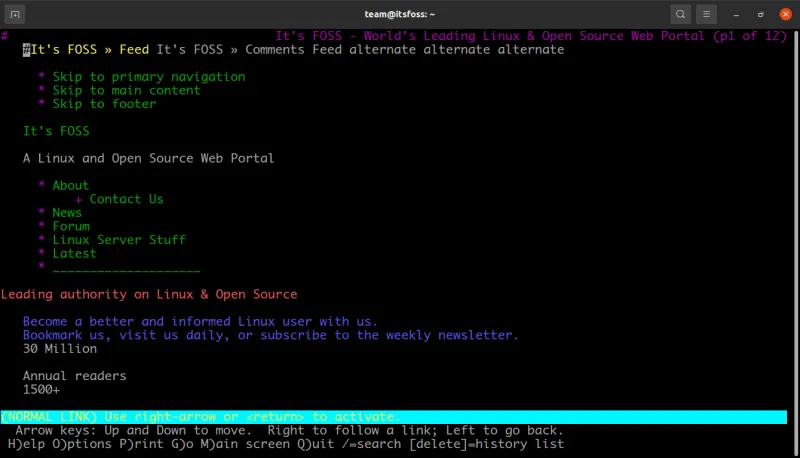Go to the Contact Us link
The image size is (800, 458).
pos(126,199)
